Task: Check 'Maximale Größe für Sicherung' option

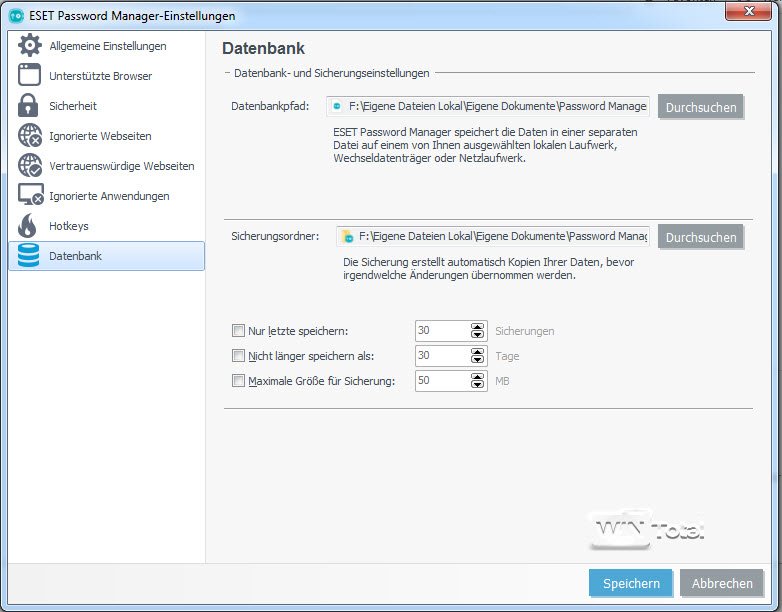Action: coord(238,381)
